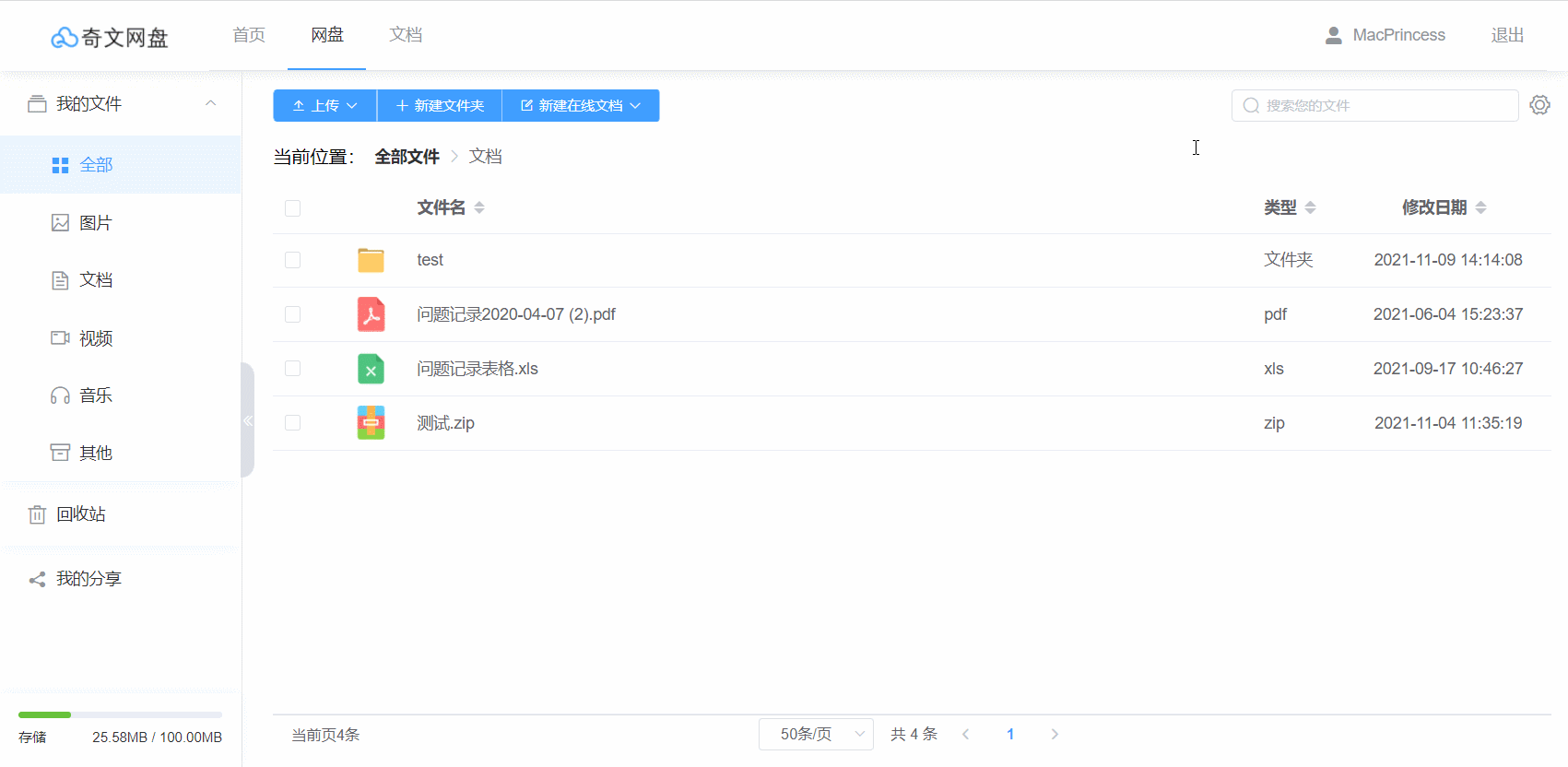
Task: Collapse the 我的文件 section chevron
Action: (x=211, y=103)
